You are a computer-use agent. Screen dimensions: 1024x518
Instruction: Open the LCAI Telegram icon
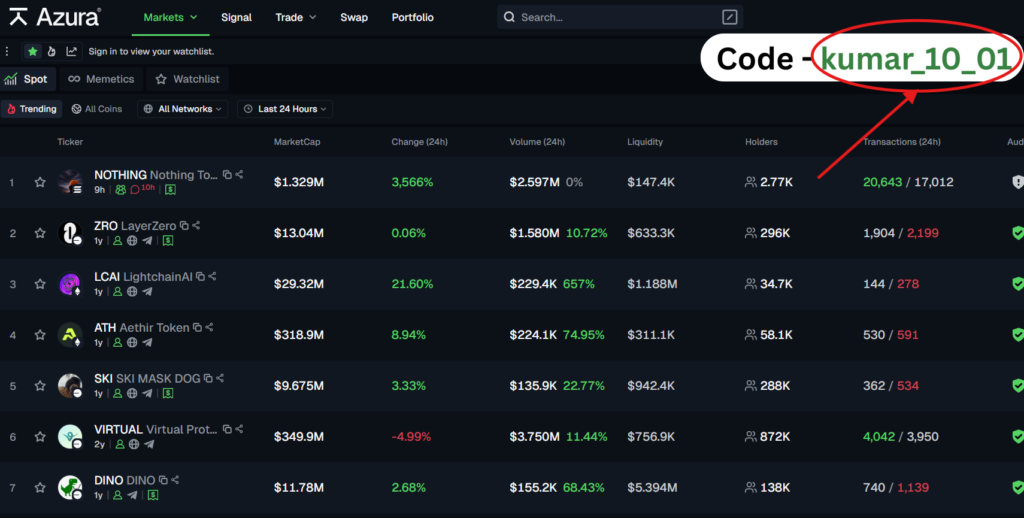[x=147, y=292]
